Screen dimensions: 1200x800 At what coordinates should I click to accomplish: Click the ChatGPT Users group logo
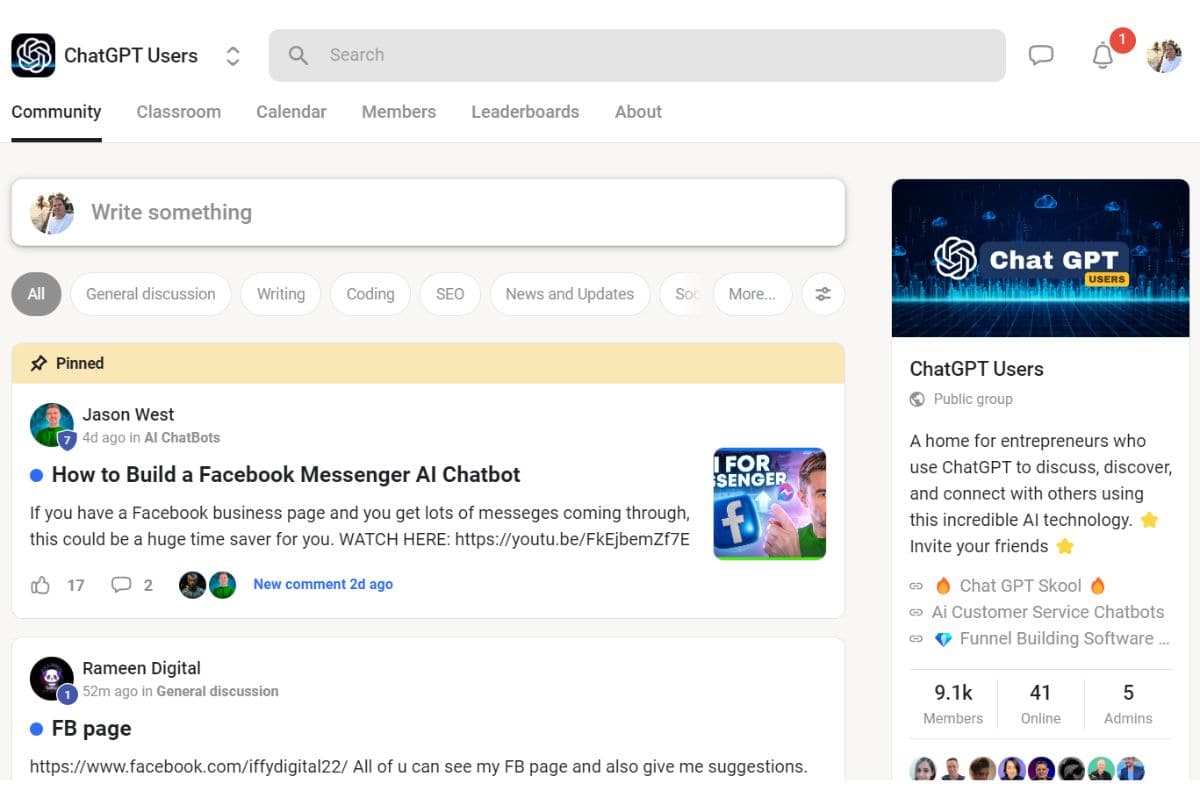[x=33, y=55]
